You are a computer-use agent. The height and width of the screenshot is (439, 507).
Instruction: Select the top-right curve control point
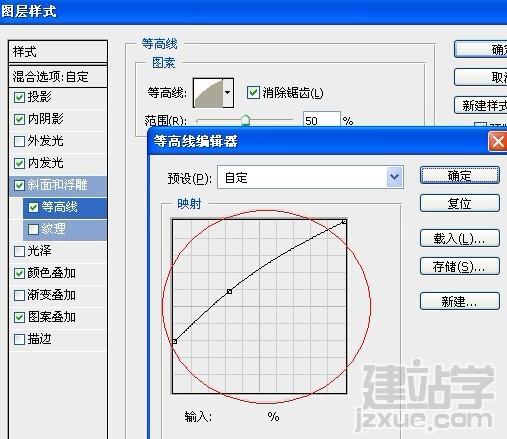344,222
